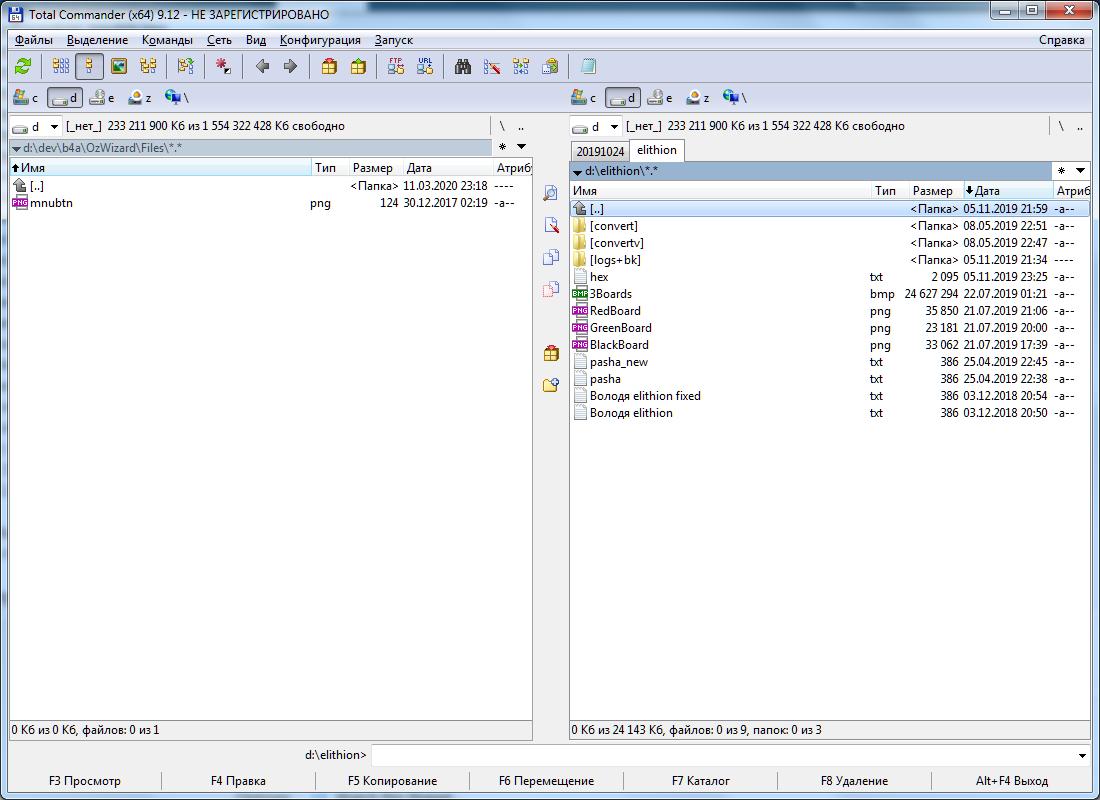This screenshot has height=800, width=1100.
Task: Enable thumbnail view via picture icon
Action: pyautogui.click(x=119, y=67)
